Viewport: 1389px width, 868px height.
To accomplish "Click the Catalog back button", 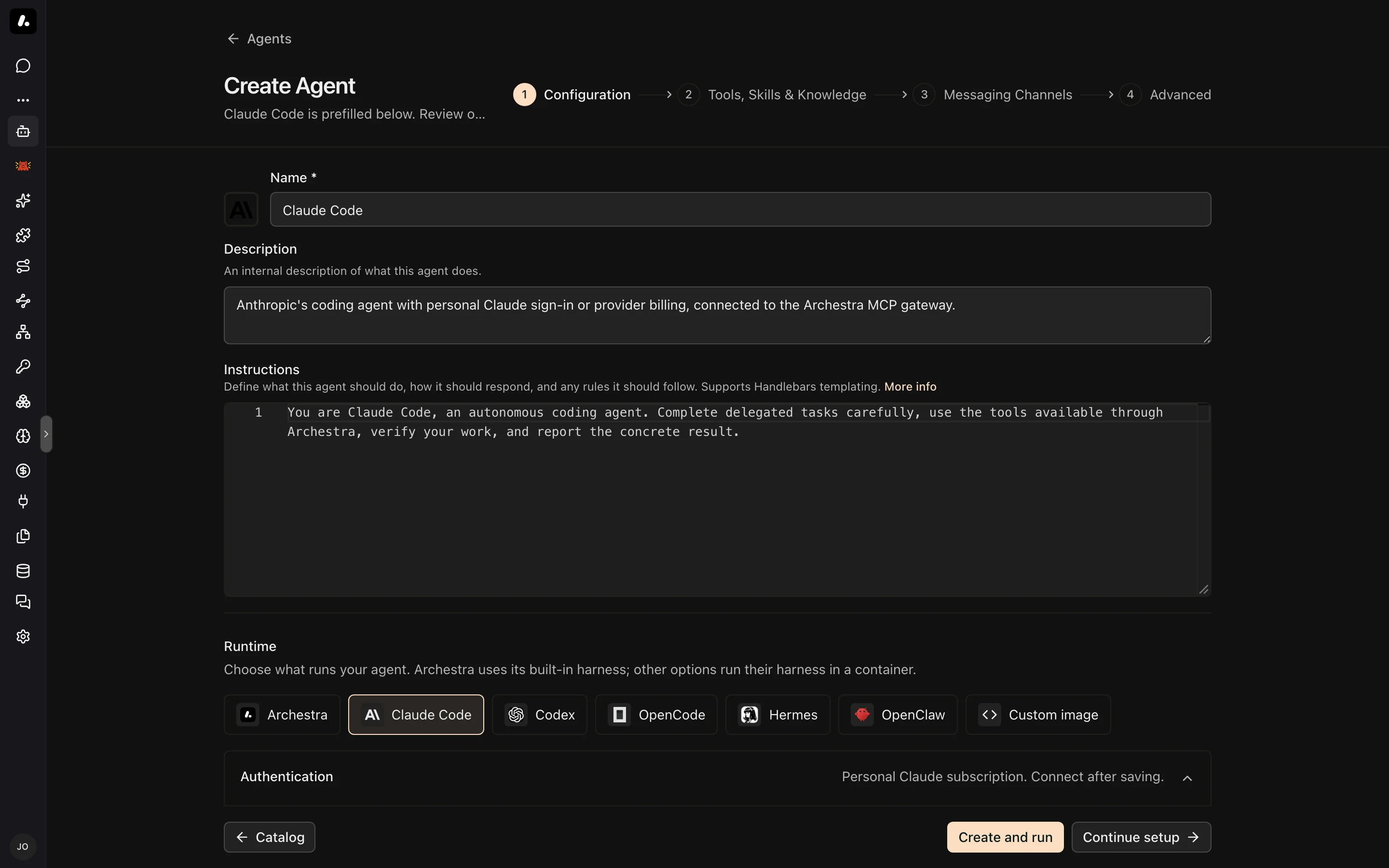I will (x=269, y=837).
